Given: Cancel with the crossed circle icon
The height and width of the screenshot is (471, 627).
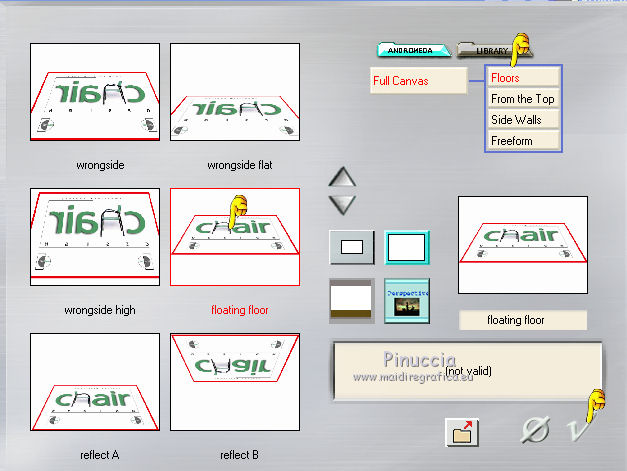Looking at the screenshot, I should pos(535,430).
